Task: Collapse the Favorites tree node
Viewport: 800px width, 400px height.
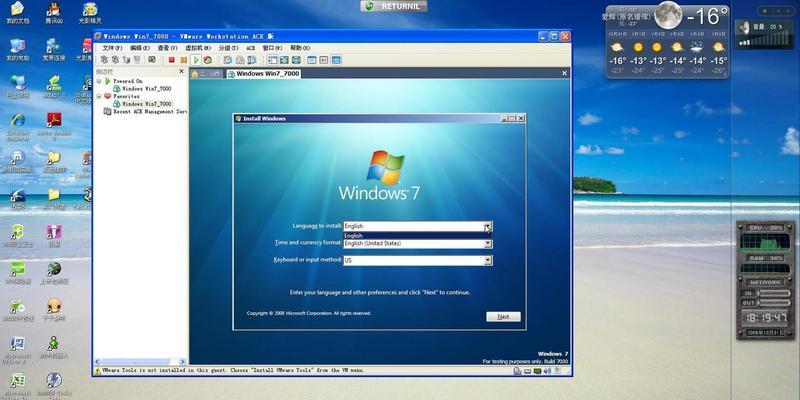Action: pos(99,96)
